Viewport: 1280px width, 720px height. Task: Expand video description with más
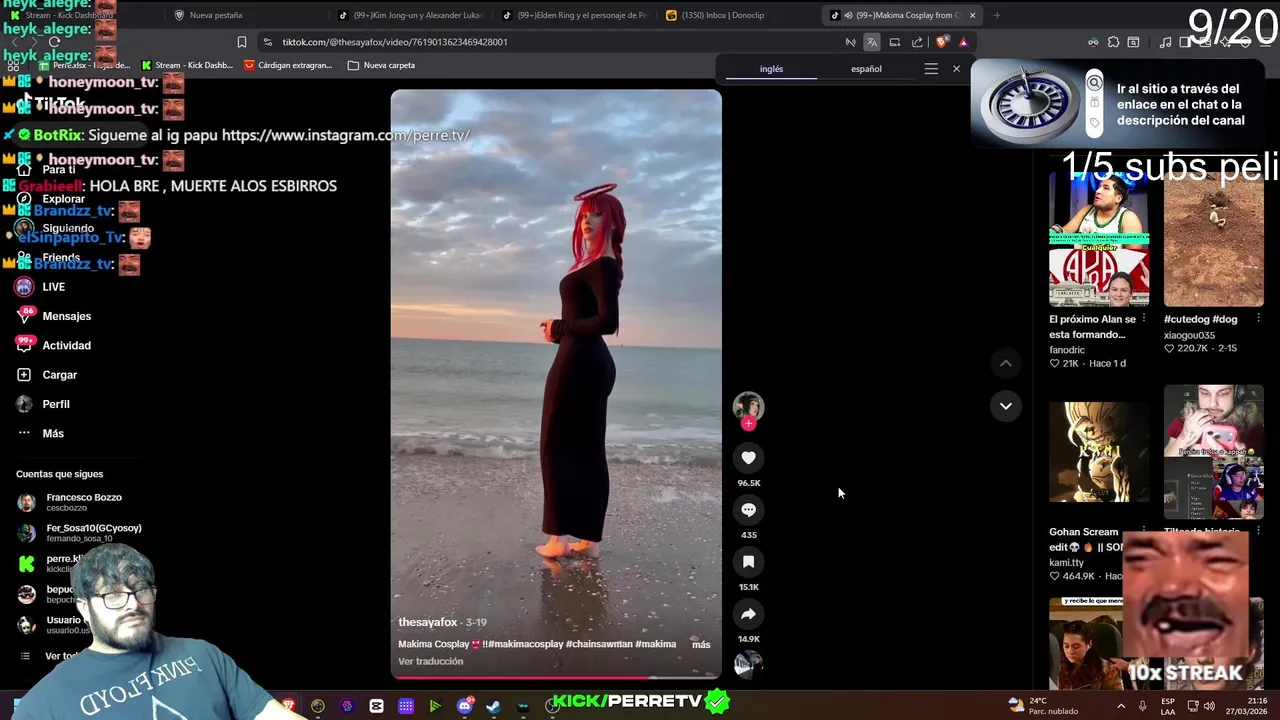701,645
